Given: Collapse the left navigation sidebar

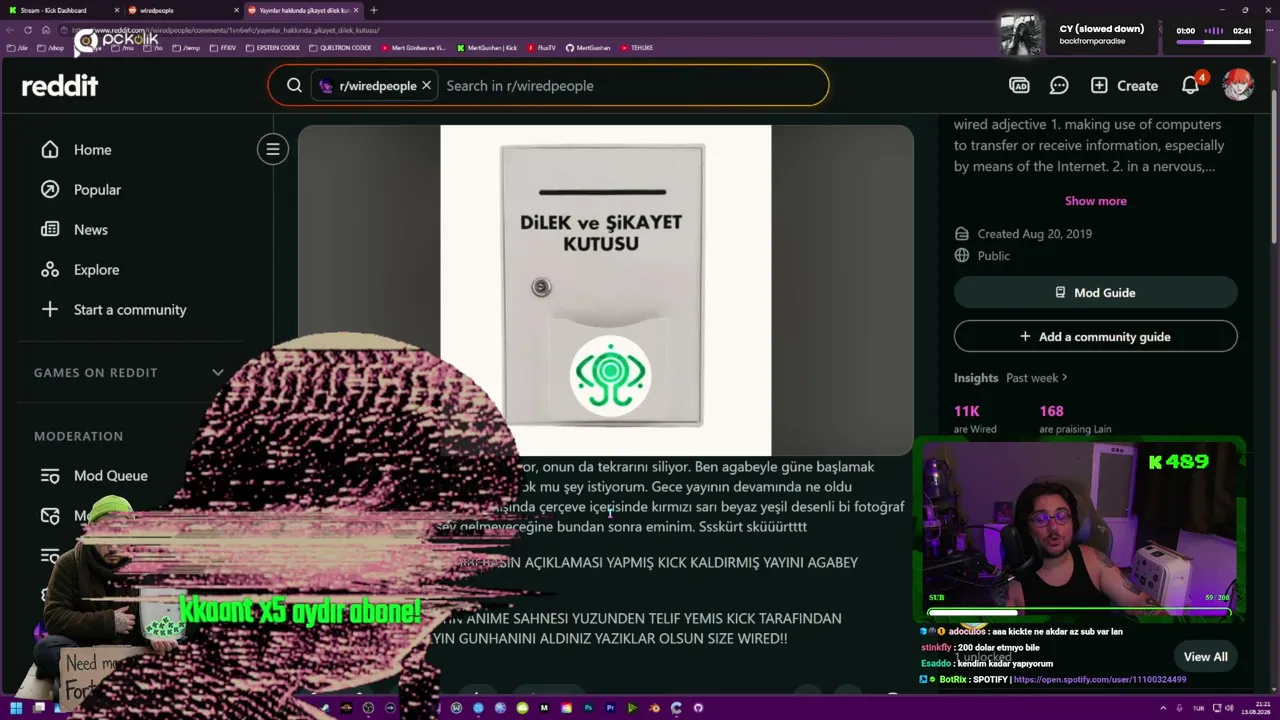Looking at the screenshot, I should [x=272, y=149].
